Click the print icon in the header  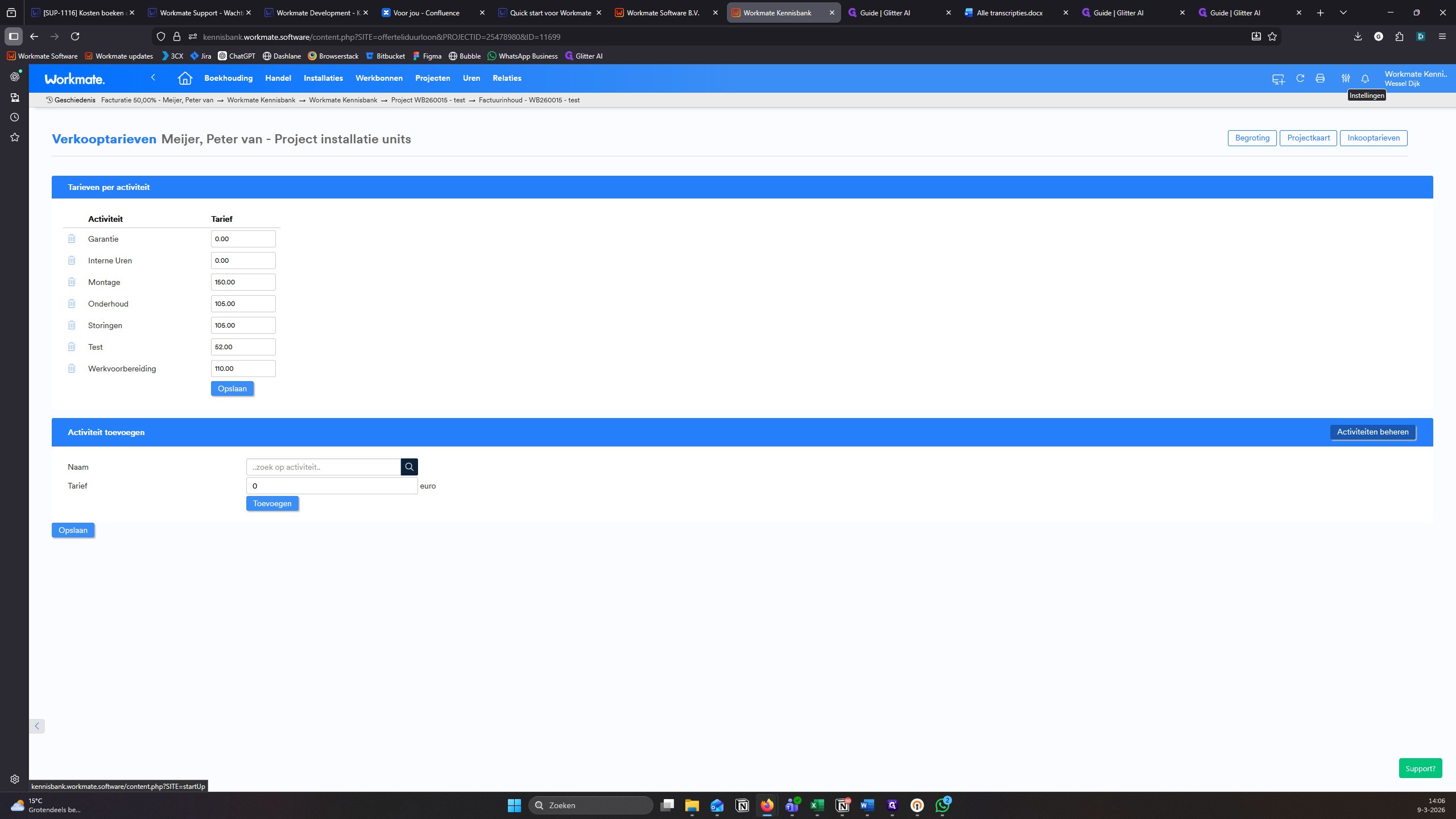coord(1320,78)
